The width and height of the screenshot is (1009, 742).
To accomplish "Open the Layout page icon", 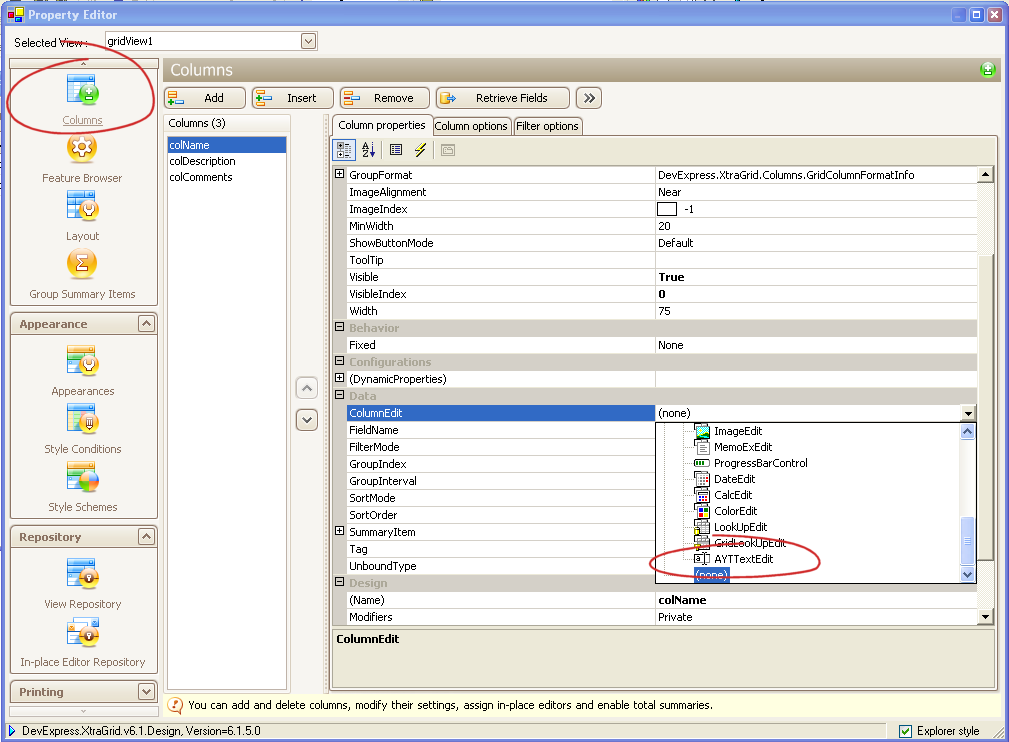I will click(82, 206).
